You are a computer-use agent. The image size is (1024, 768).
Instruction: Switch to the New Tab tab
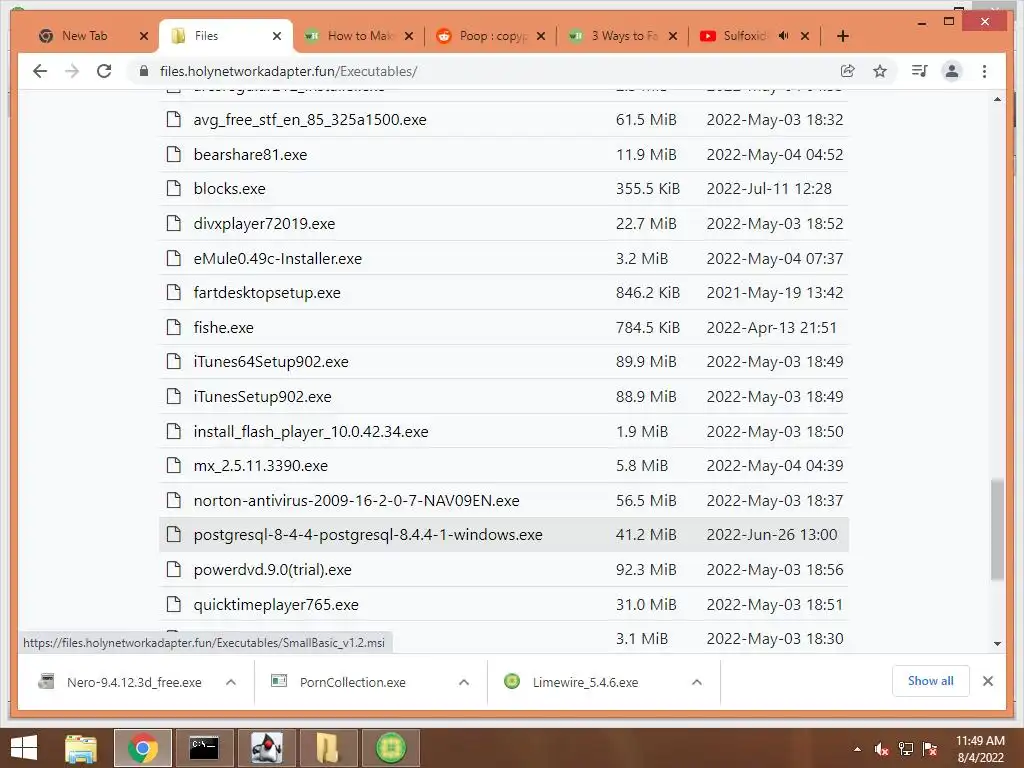pyautogui.click(x=84, y=36)
